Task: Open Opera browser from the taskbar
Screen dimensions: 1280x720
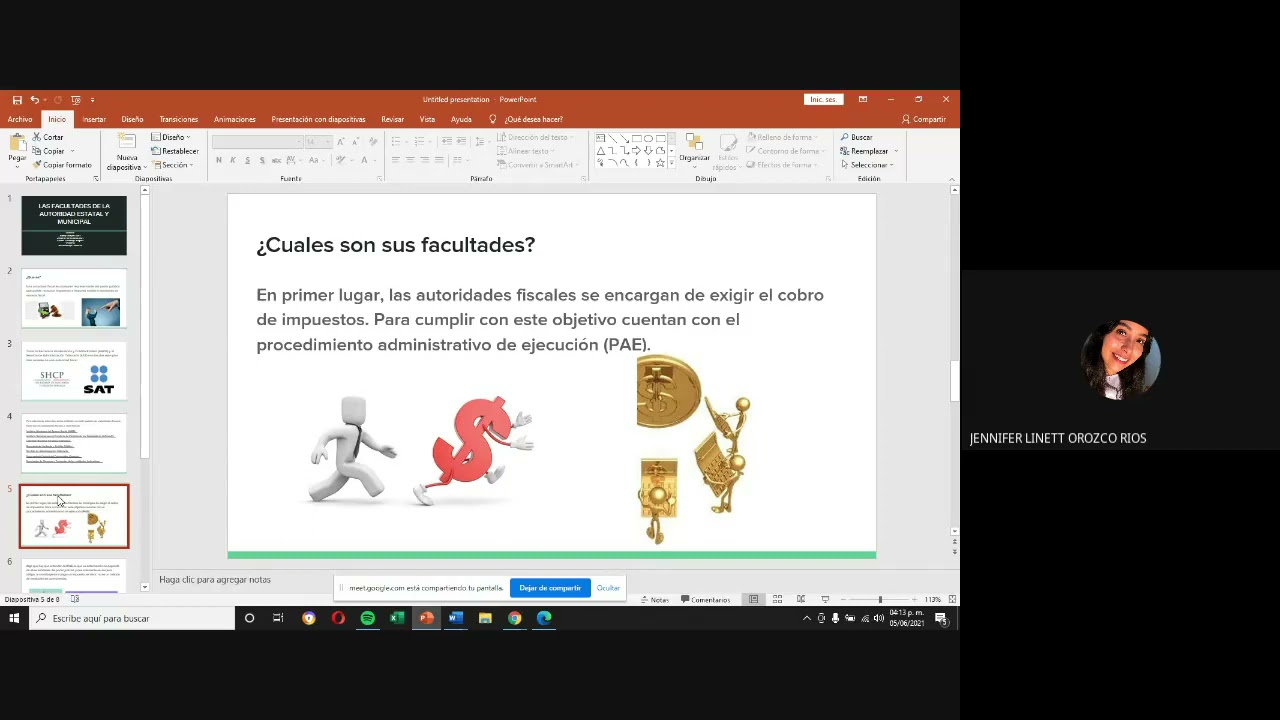Action: 338,618
